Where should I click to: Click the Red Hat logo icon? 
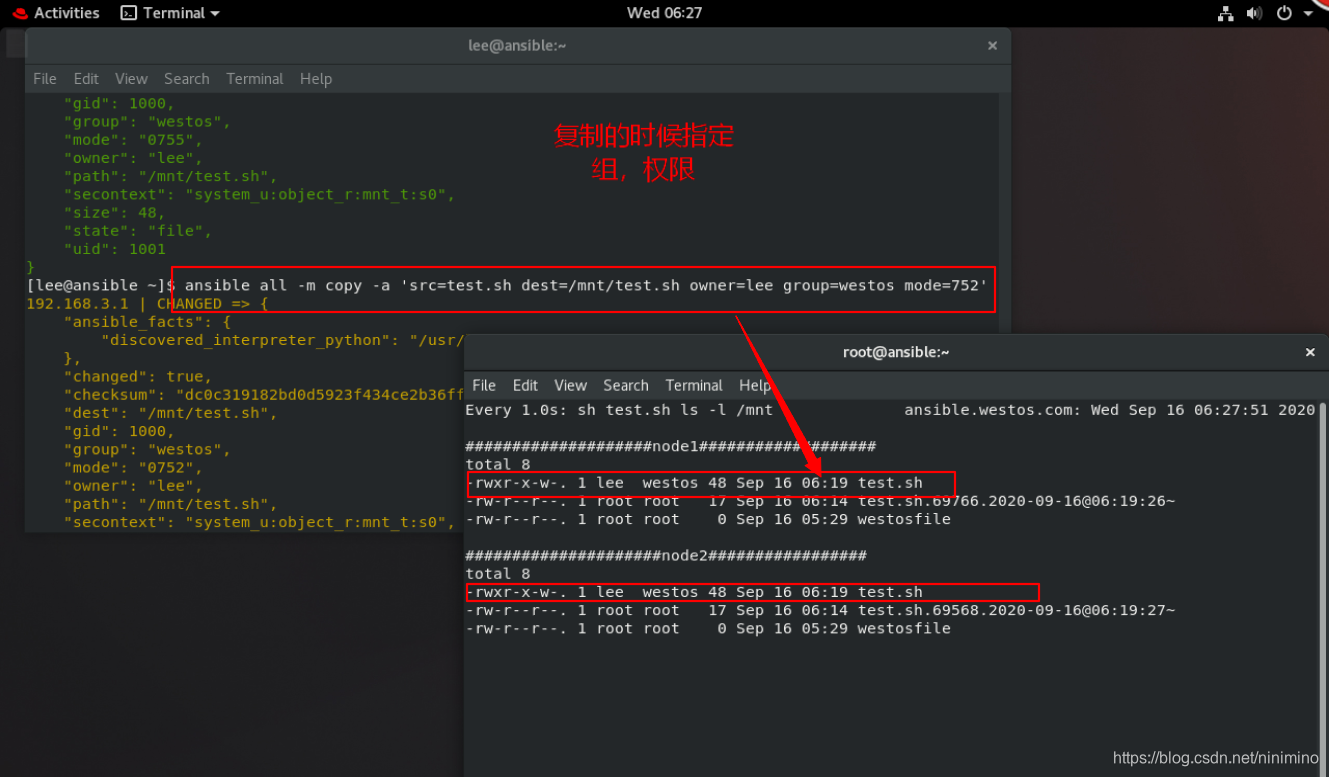(21, 13)
